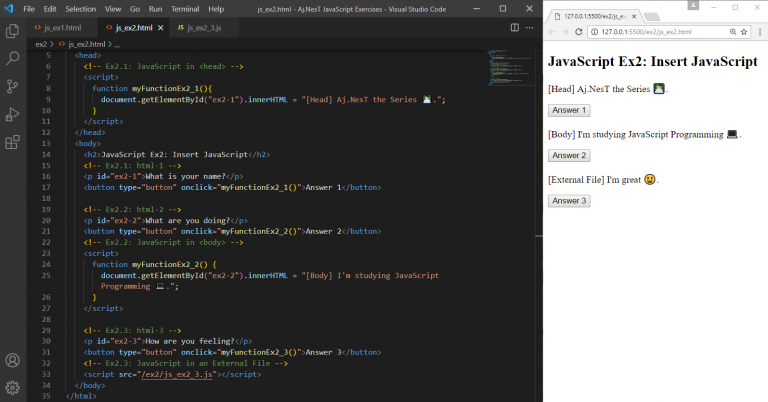
Task: Open the Accounts icon in activity bar
Action: [13, 360]
